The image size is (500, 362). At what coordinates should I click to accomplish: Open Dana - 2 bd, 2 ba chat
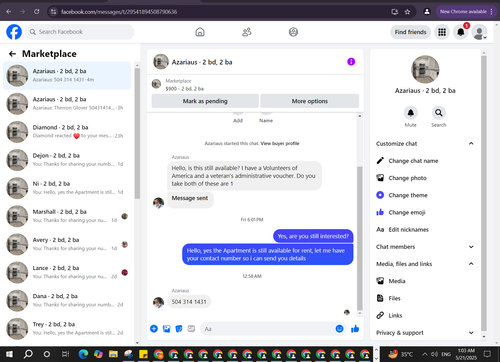(67, 300)
